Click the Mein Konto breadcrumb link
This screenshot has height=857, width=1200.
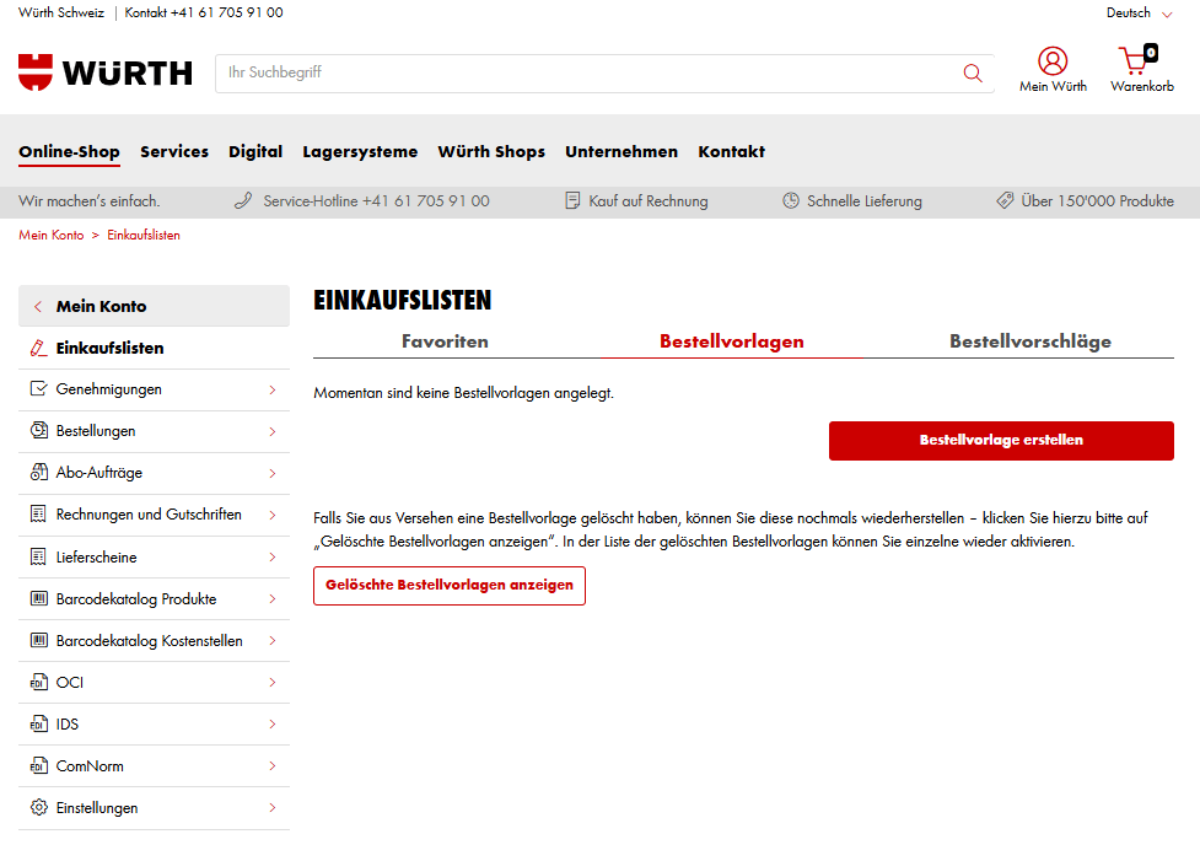tap(51, 235)
